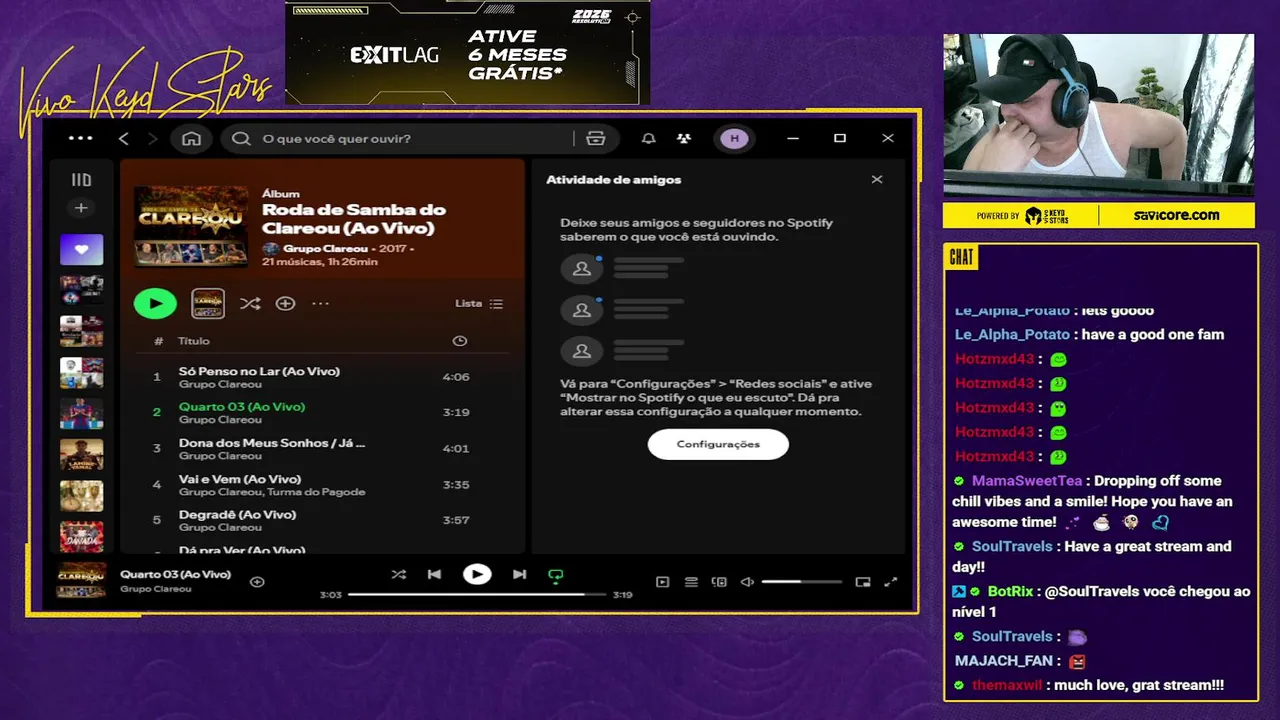Collapse the Your Library sidebar icon
This screenshot has width=1280, height=720.
(81, 180)
